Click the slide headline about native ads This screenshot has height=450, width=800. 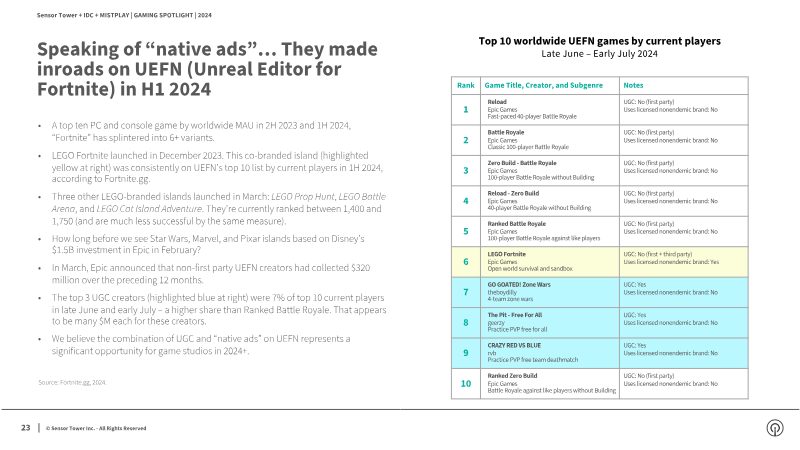coord(207,69)
